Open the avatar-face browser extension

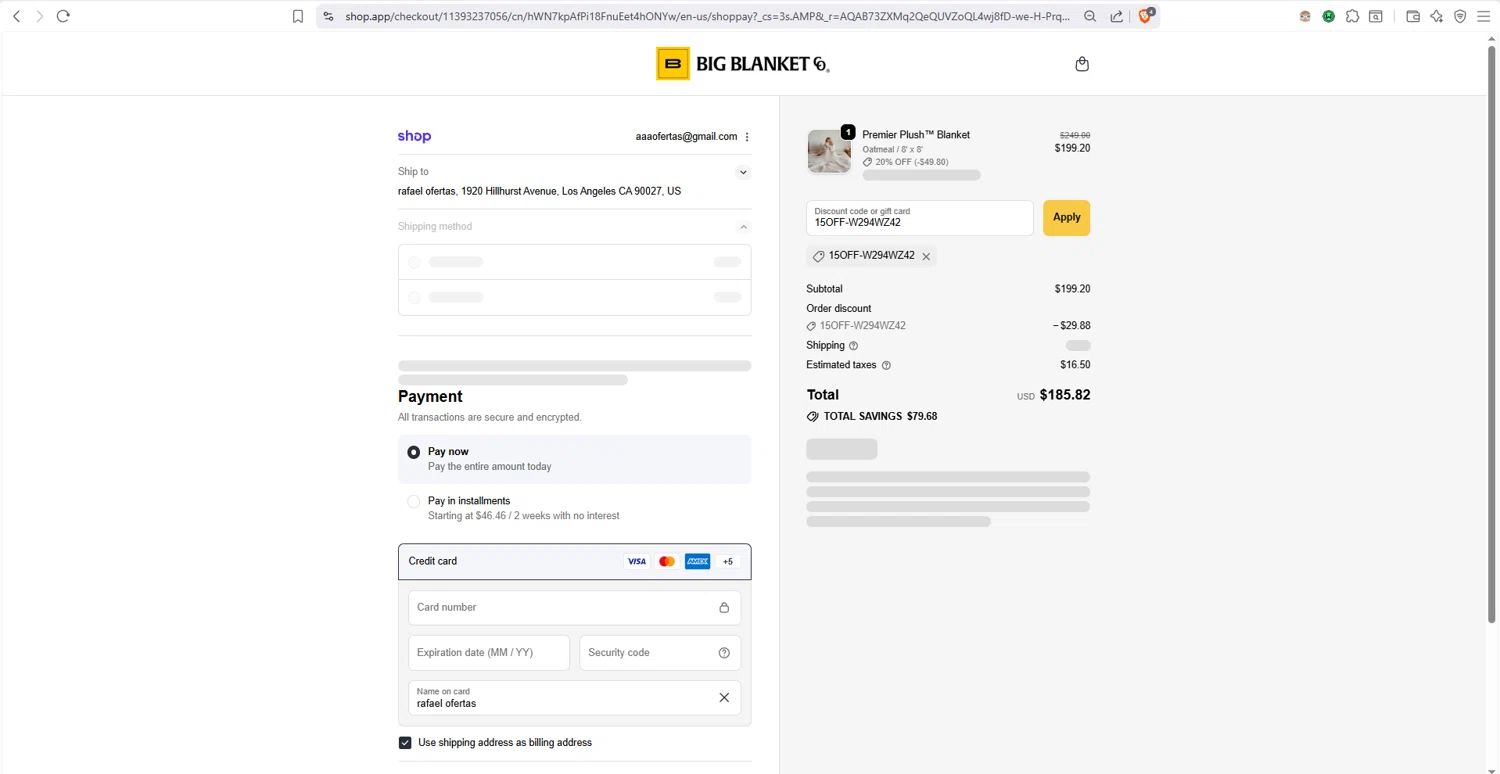click(1305, 16)
